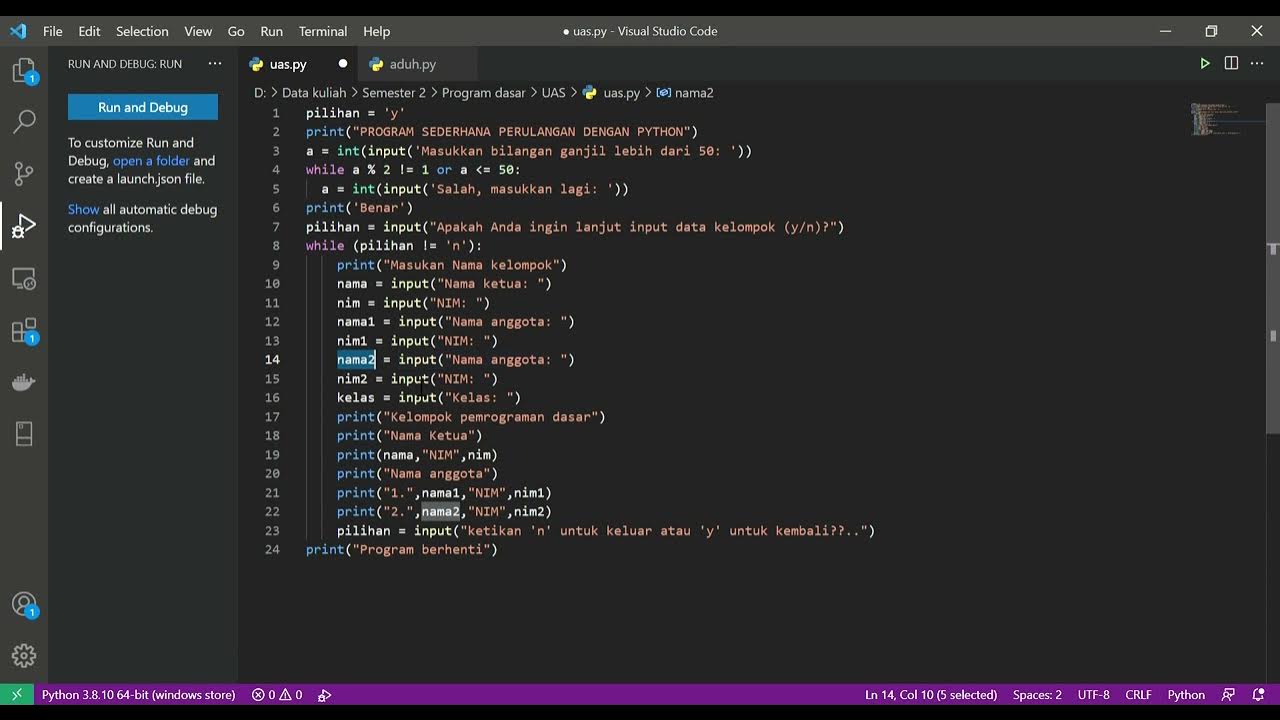Click the Run and Debug button
Viewport: 1280px width, 720px height.
(x=143, y=107)
